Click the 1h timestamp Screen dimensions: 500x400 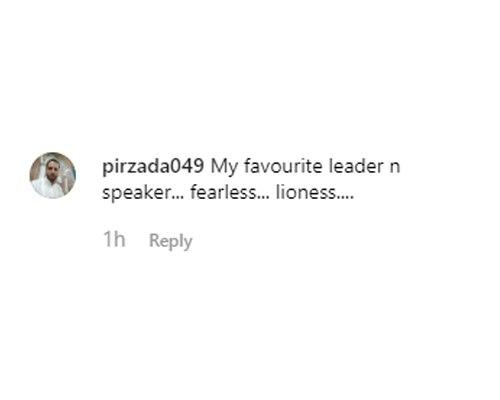click(114, 239)
